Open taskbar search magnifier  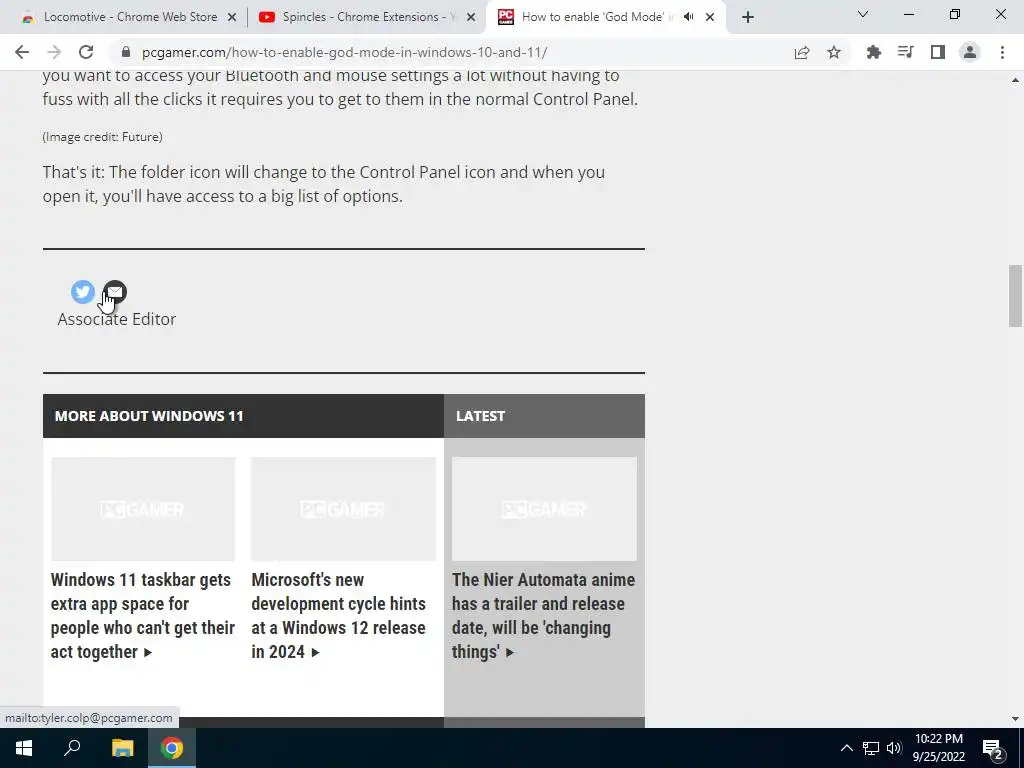(x=72, y=748)
